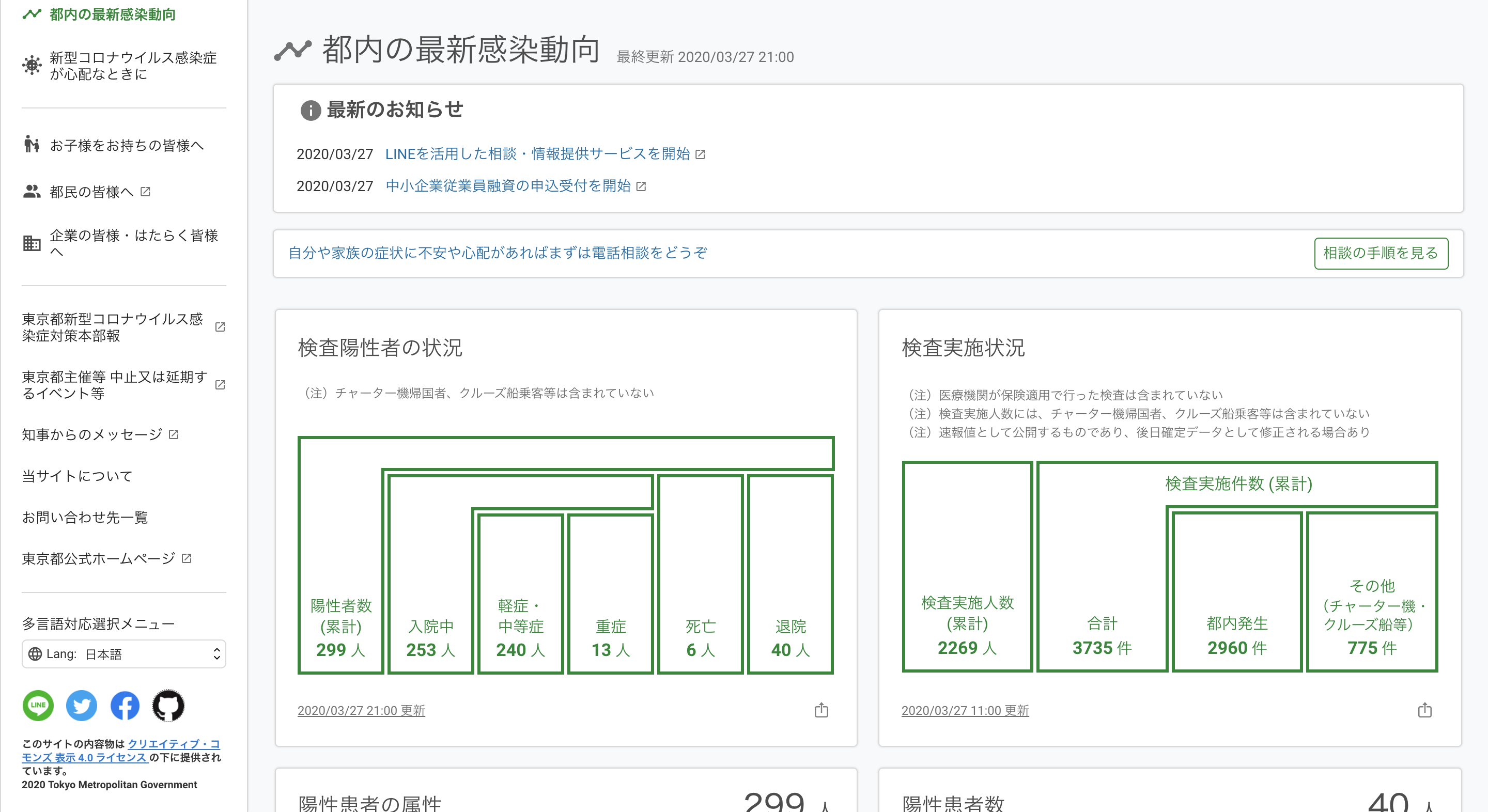The image size is (1488, 812).
Task: Open the LINE social icon
Action: point(38,705)
